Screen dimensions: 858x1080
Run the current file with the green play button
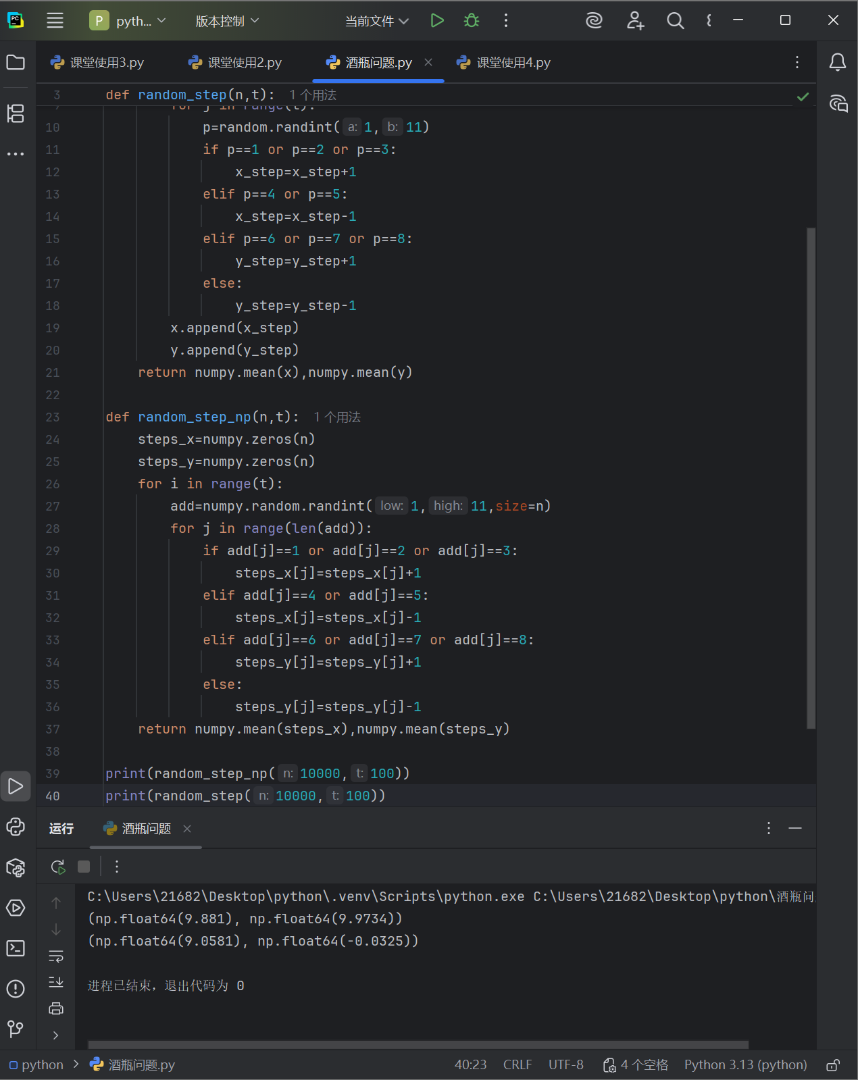437,21
